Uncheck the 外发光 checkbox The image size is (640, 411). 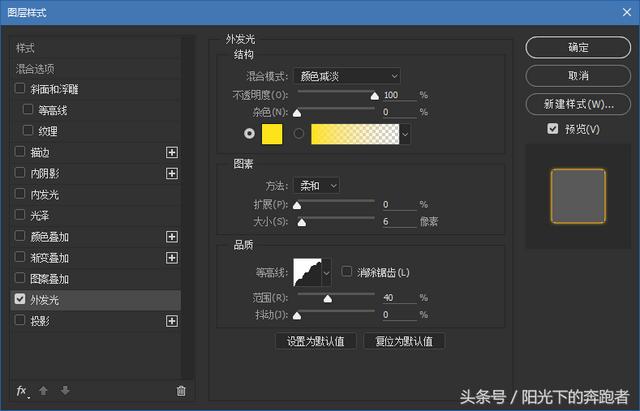(x=20, y=299)
